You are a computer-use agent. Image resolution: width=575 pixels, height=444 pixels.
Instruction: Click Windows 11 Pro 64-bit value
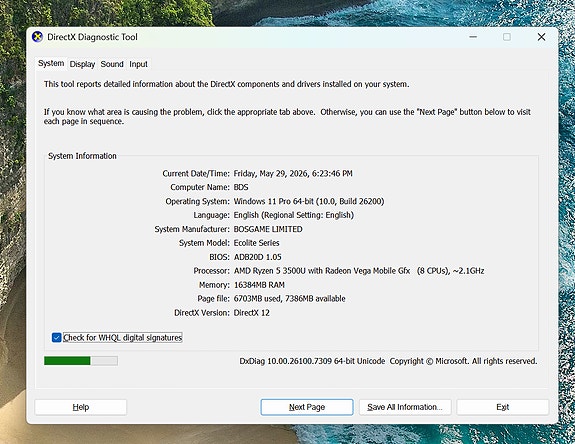click(x=309, y=201)
